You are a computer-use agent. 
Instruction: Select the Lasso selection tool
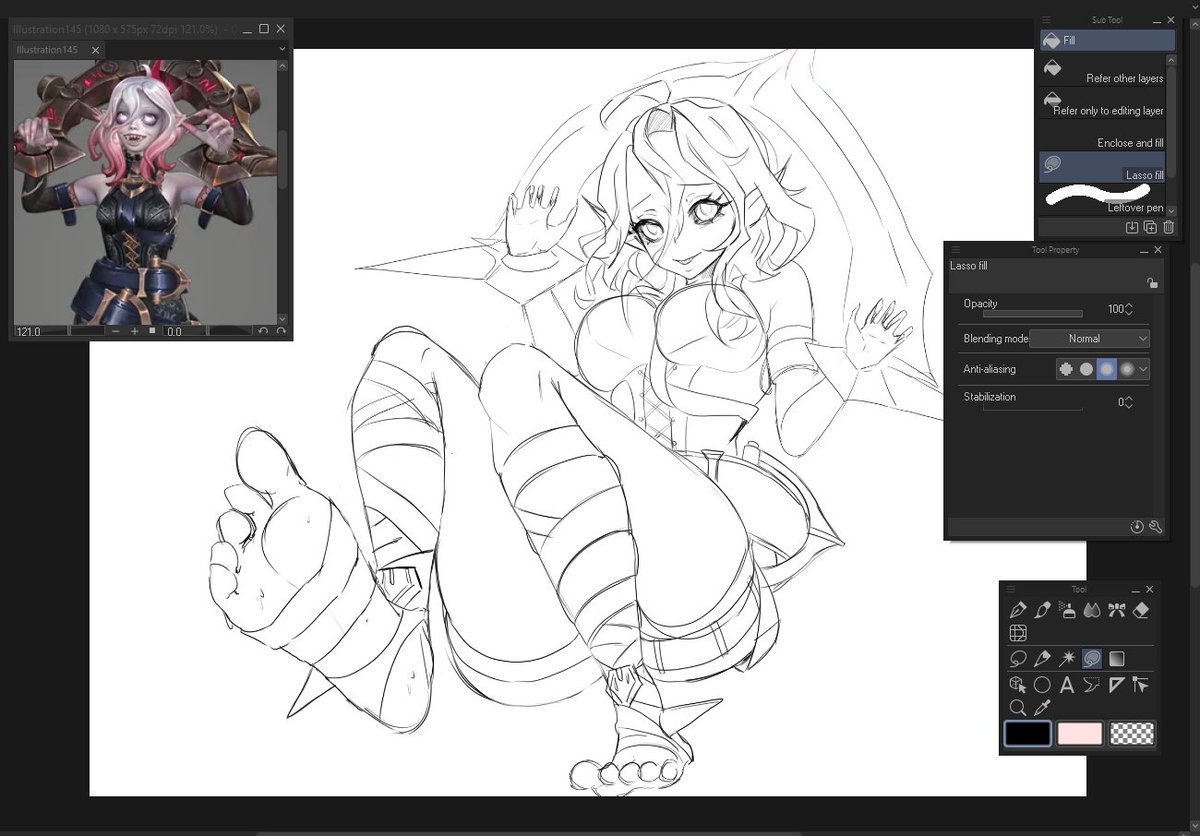(1018, 658)
